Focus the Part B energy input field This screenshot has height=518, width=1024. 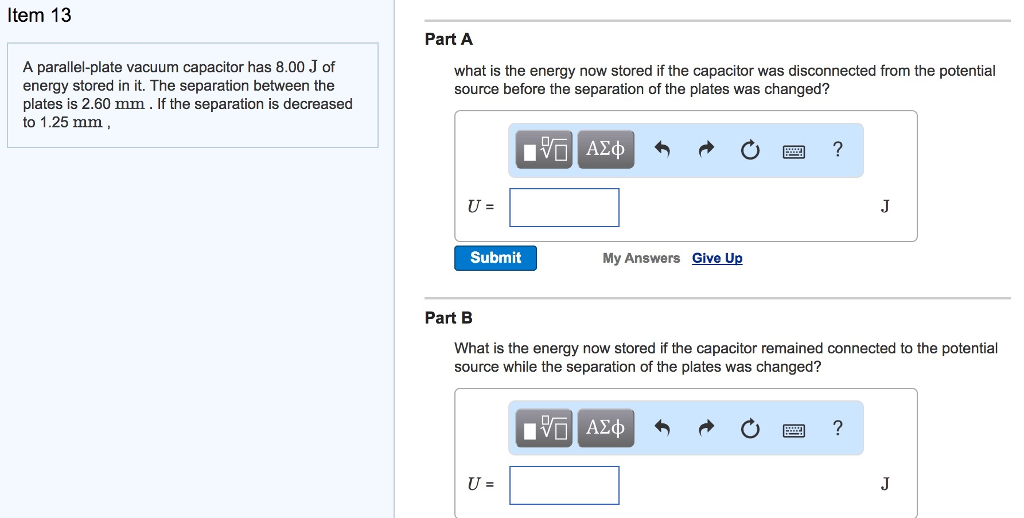(564, 485)
